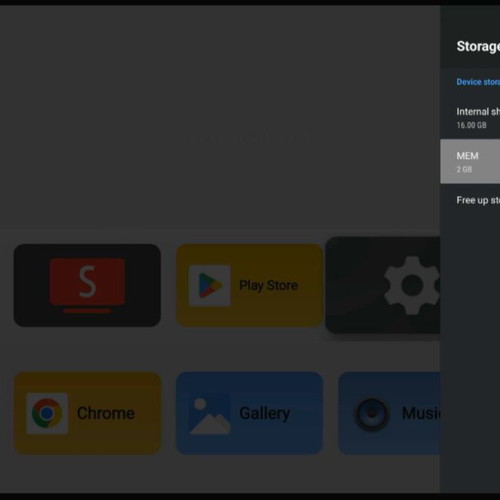Image resolution: width=500 pixels, height=500 pixels.
Task: Click the 16.00 GB capacity text
Action: (x=471, y=125)
